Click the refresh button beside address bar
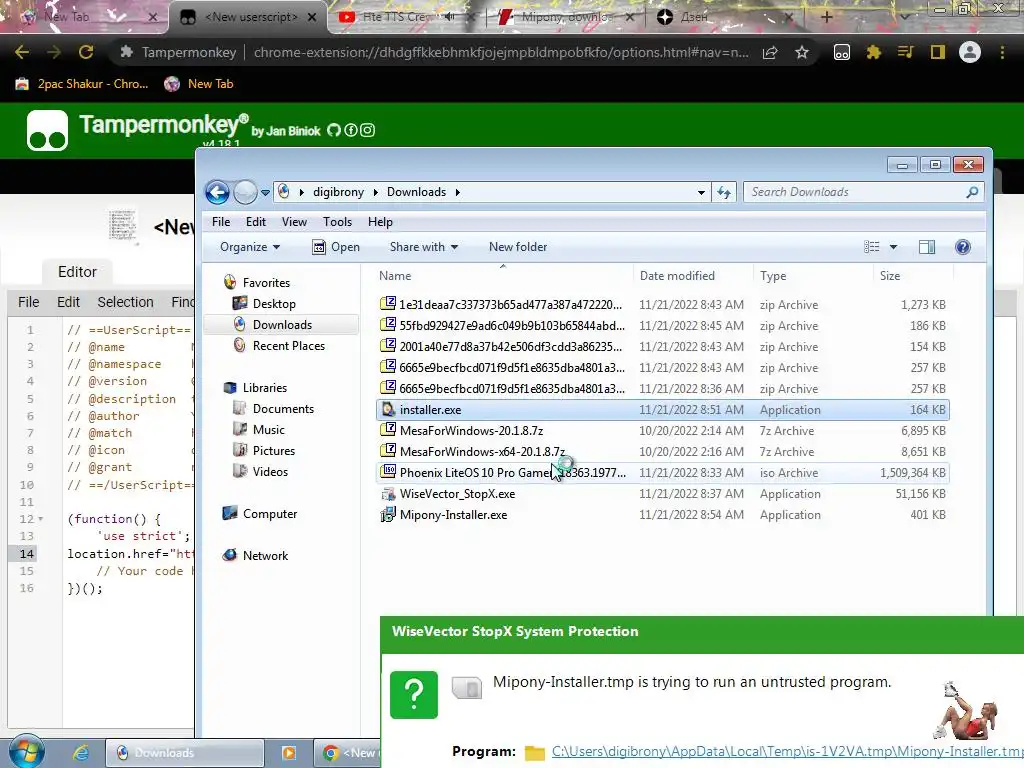The image size is (1024, 768). 724,192
